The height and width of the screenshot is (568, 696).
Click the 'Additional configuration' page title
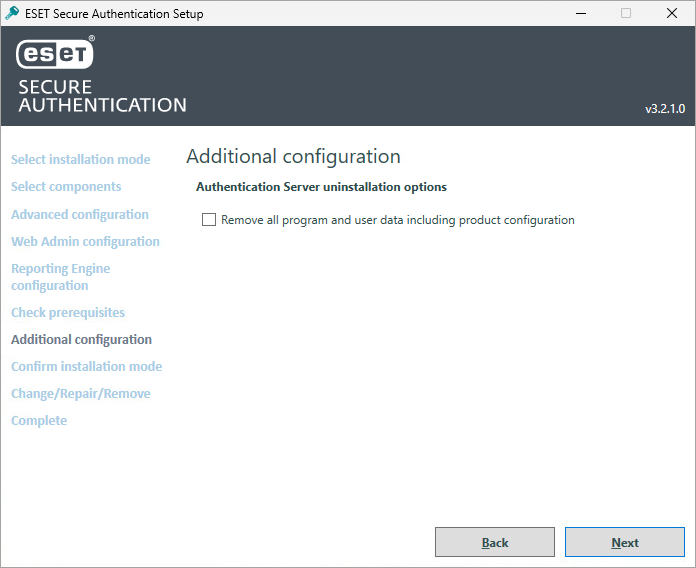click(x=293, y=157)
